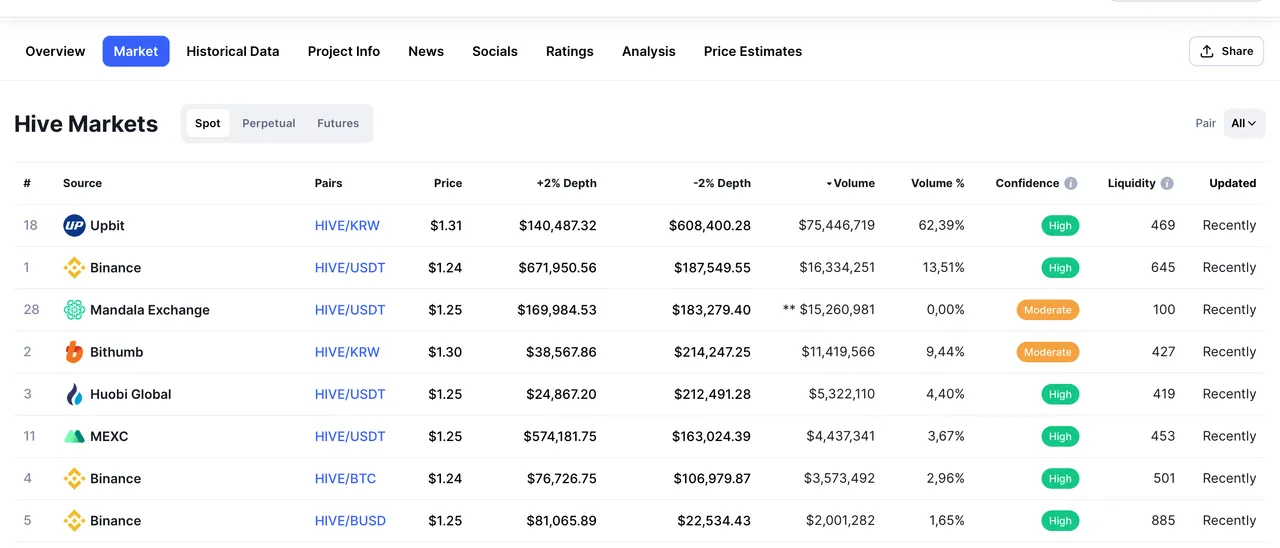Click Moderate badge in Mandala Exchange row
1280x548 pixels.
click(1048, 310)
